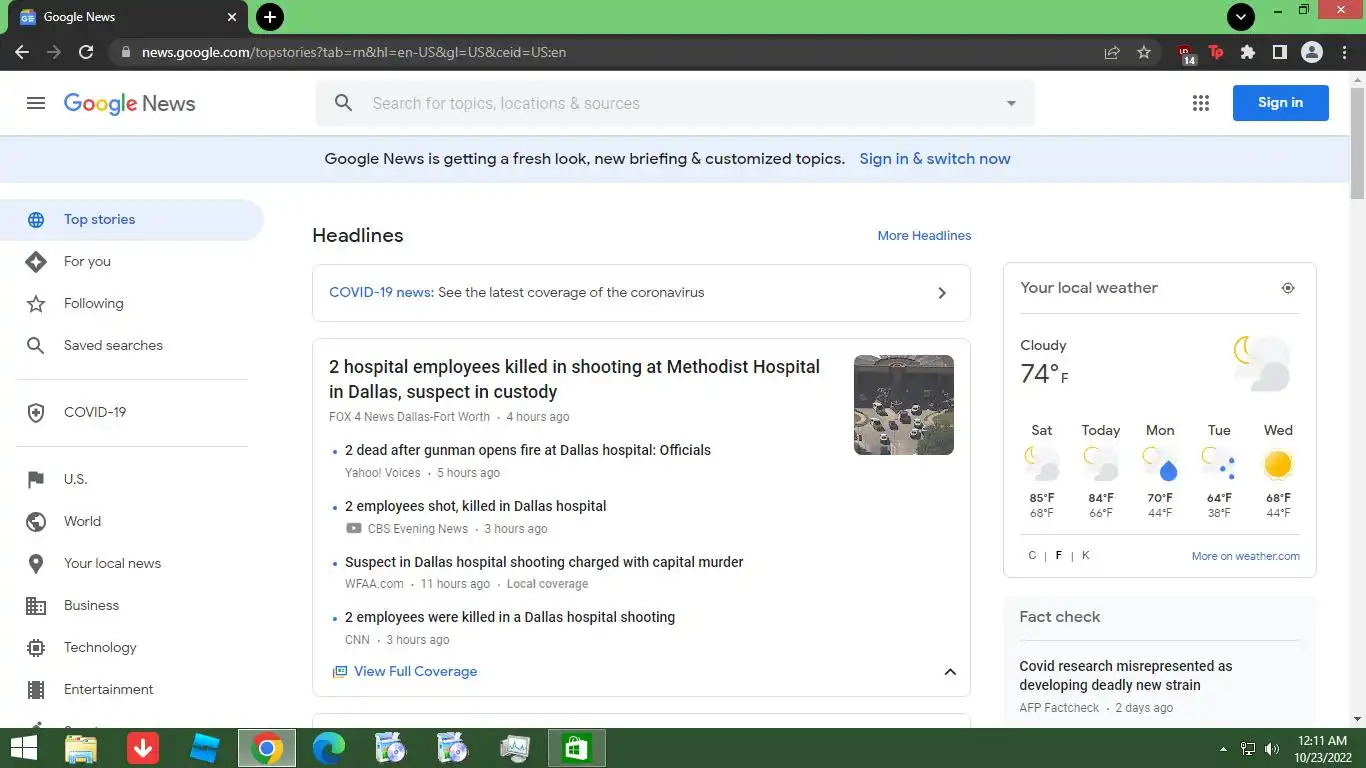Open the Entertainment section

(132, 690)
